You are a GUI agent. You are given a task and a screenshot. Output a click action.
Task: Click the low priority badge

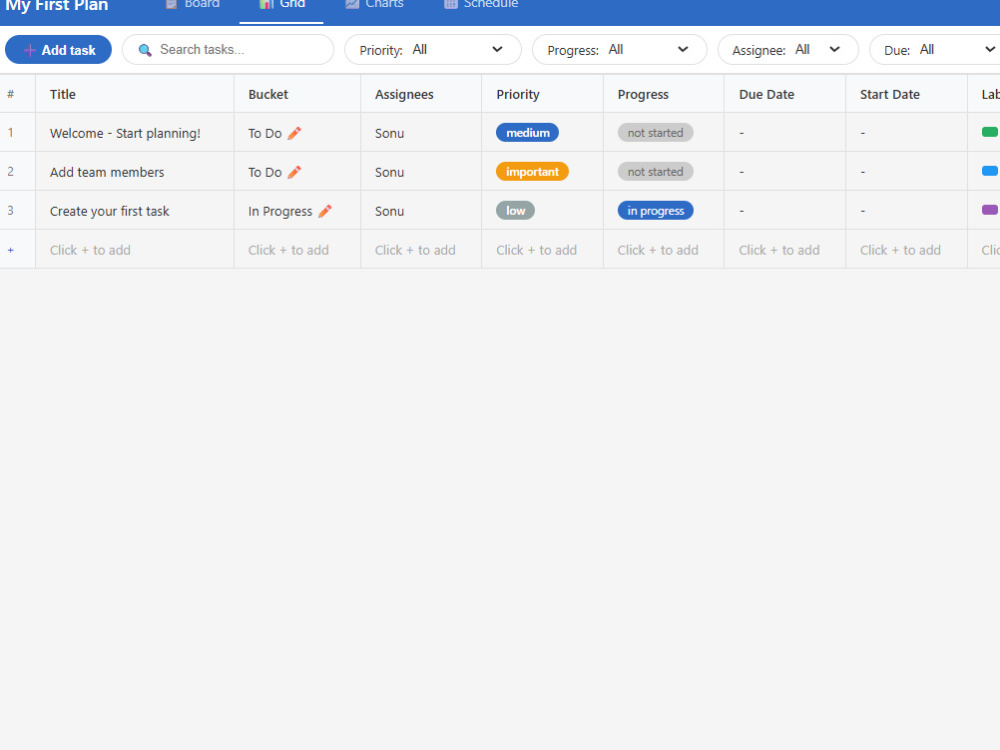click(x=515, y=210)
